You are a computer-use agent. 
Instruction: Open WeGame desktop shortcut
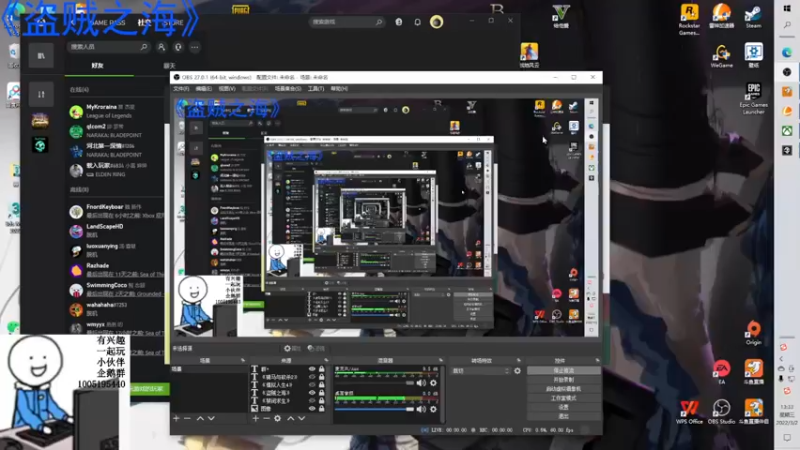721,56
